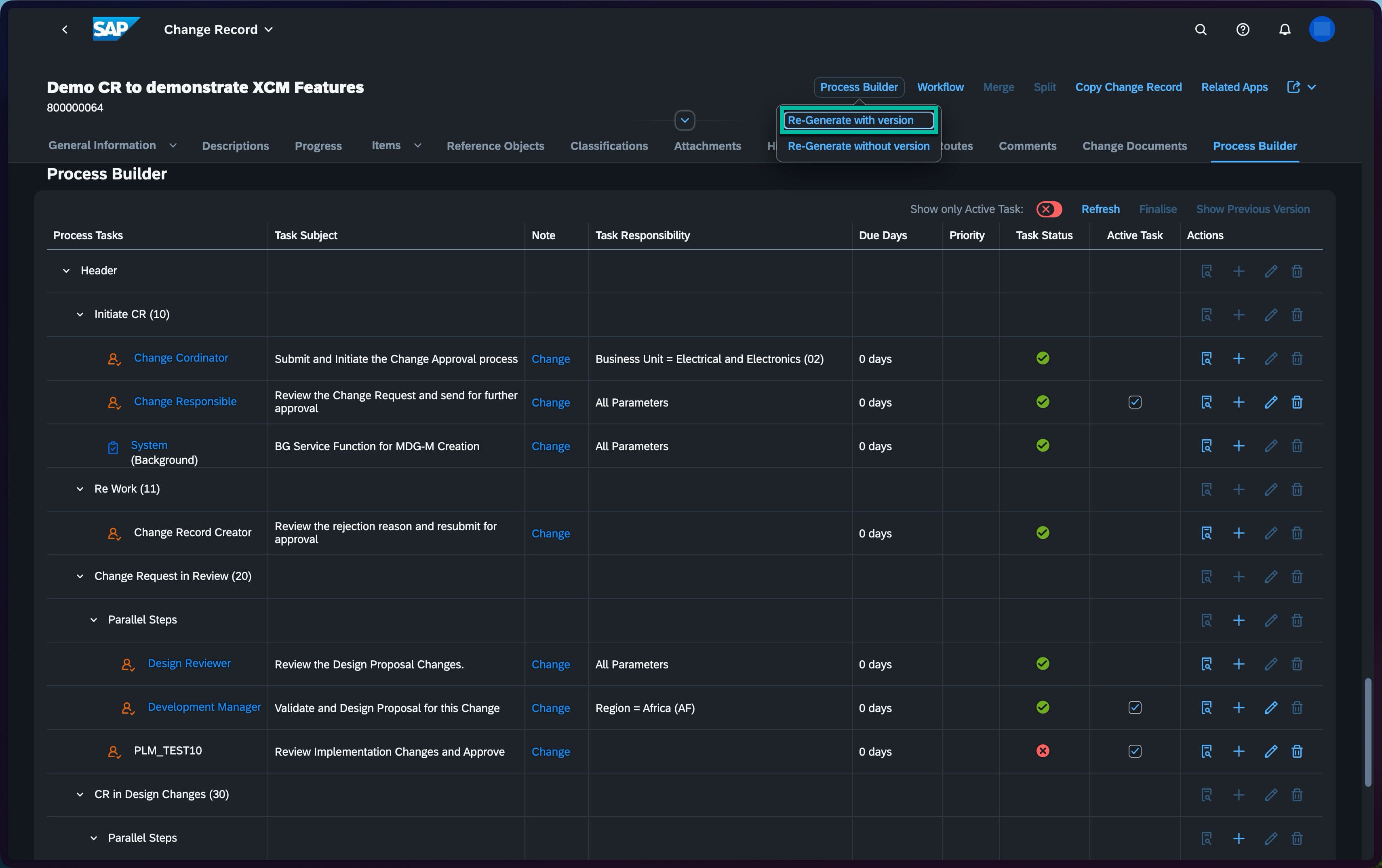The width and height of the screenshot is (1382, 868).
Task: Select Re-Generate without version menu item
Action: click(859, 146)
